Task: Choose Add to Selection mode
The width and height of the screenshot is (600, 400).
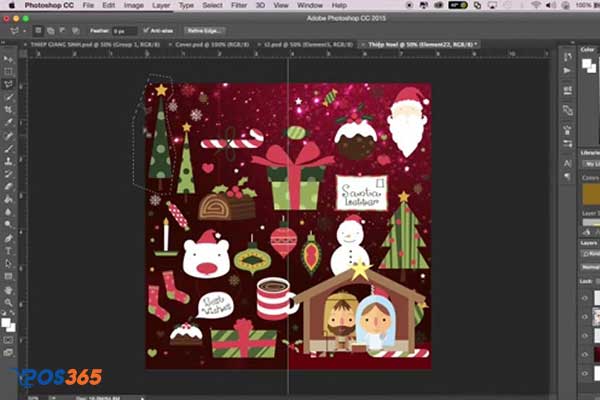Action: 51,31
